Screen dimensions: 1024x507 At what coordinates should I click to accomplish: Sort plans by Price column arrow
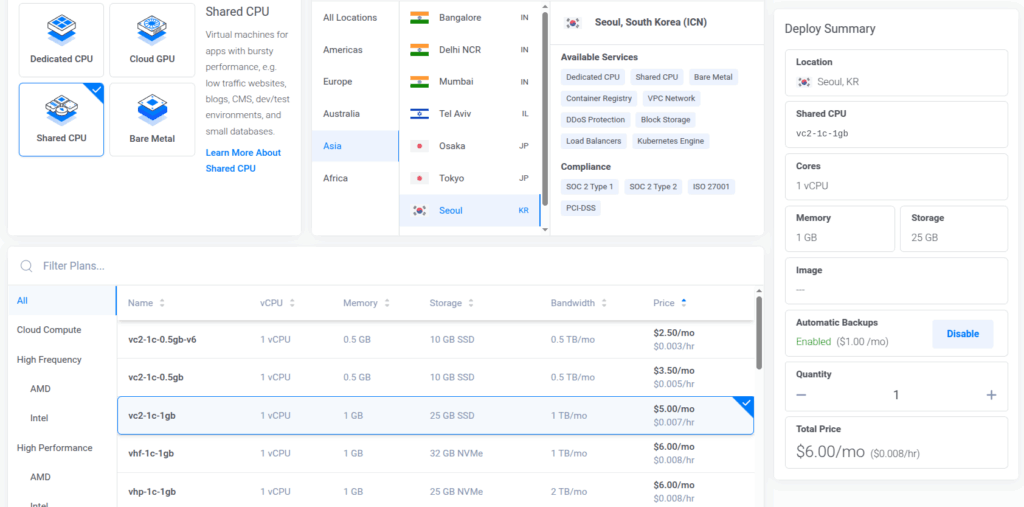click(x=684, y=303)
